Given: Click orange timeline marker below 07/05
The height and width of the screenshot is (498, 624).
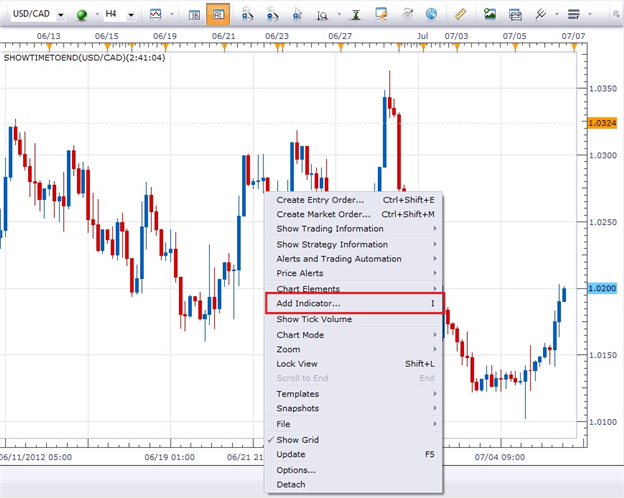Looking at the screenshot, I should point(515,47).
